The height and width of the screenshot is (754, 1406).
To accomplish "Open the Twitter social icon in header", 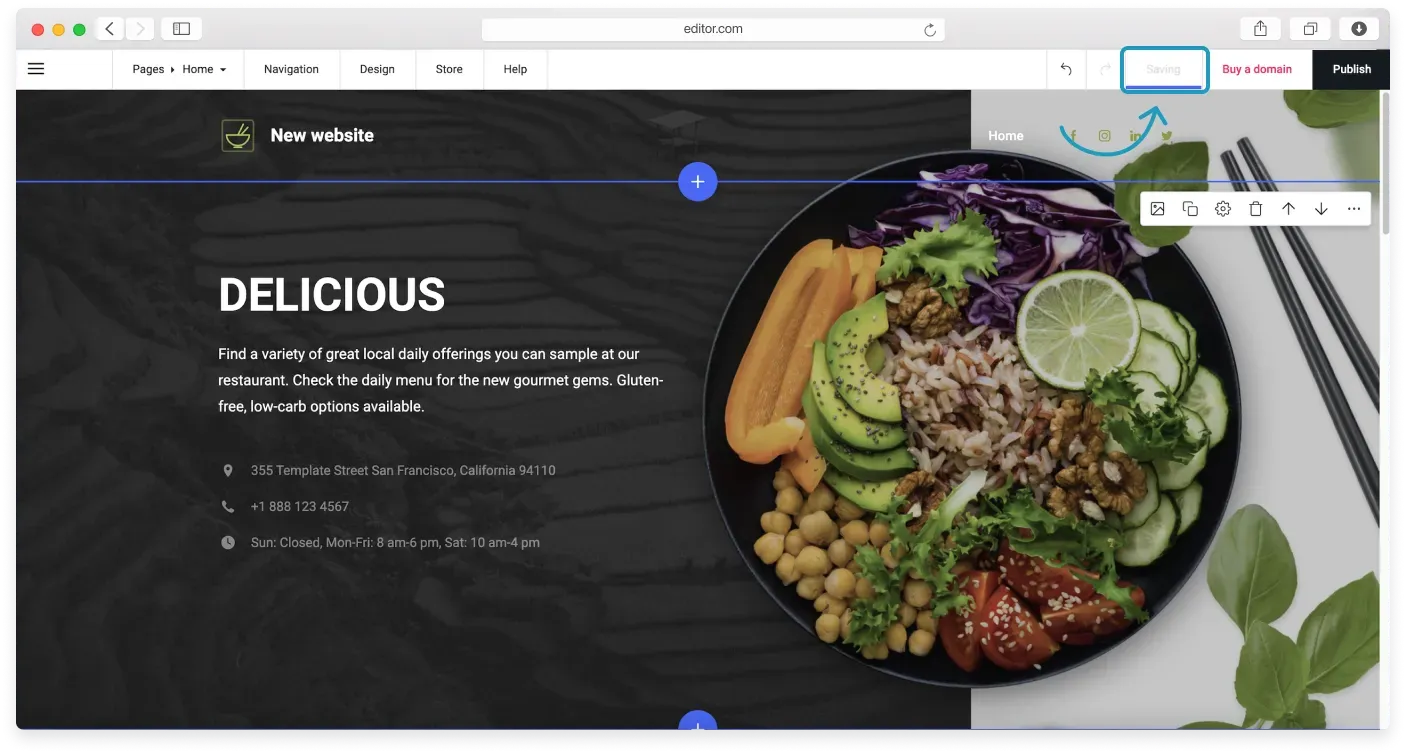I will [x=1166, y=136].
